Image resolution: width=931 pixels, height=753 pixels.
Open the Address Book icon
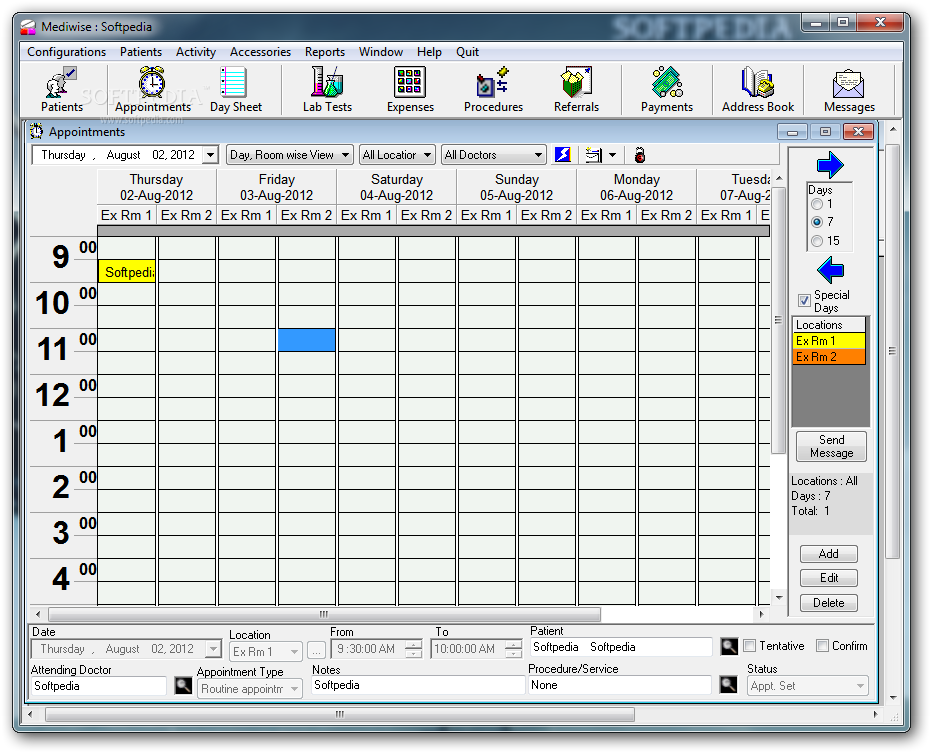tap(758, 89)
